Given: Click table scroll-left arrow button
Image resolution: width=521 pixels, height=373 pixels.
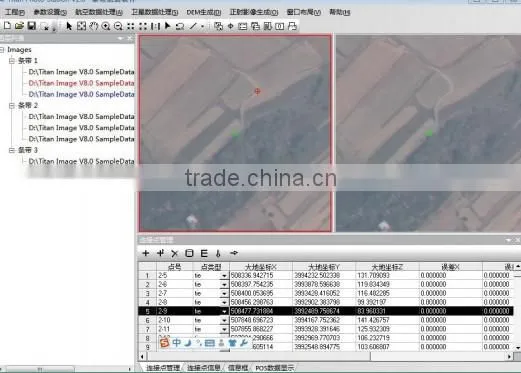Looking at the screenshot, I should click(142, 356).
